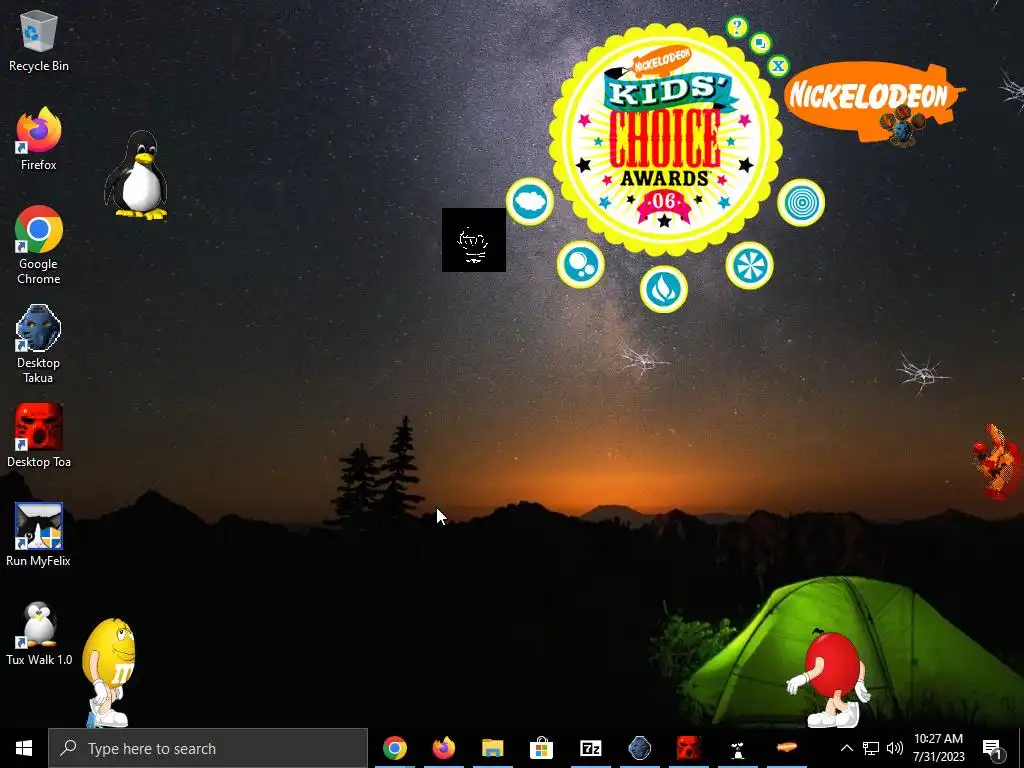Click the flame droplet icon on widget
This screenshot has width=1024, height=768.
coord(664,289)
